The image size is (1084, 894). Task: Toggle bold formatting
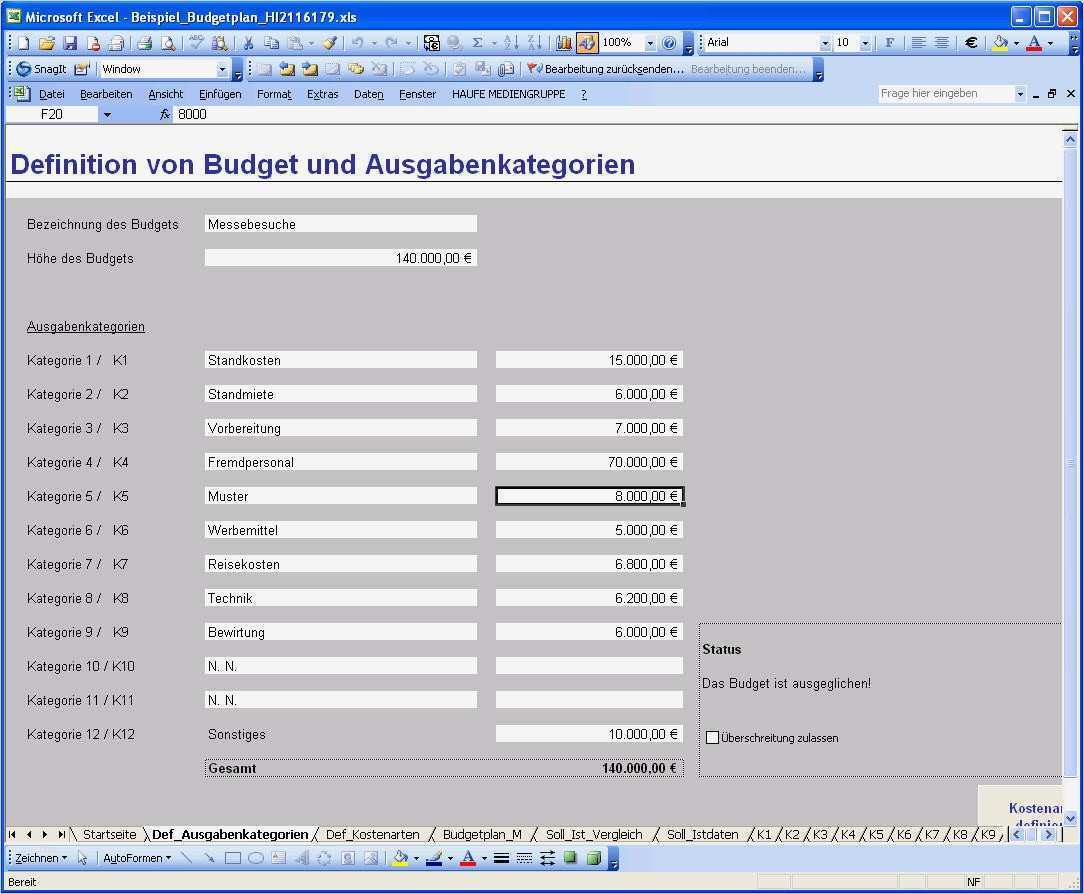coord(888,42)
